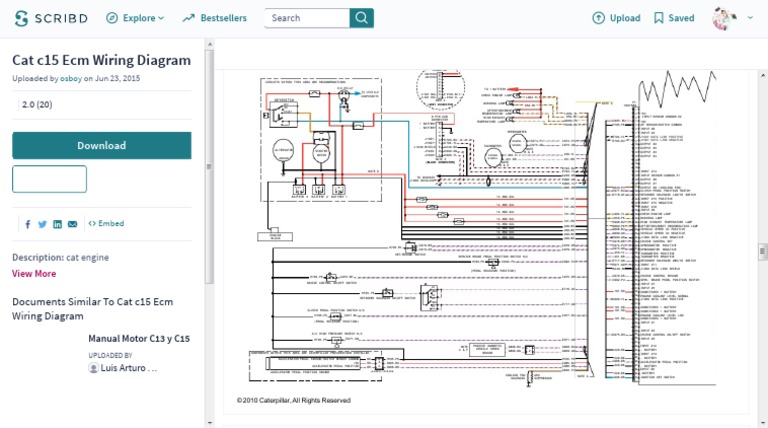
Task: Share document on LinkedIn
Action: pyautogui.click(x=57, y=224)
